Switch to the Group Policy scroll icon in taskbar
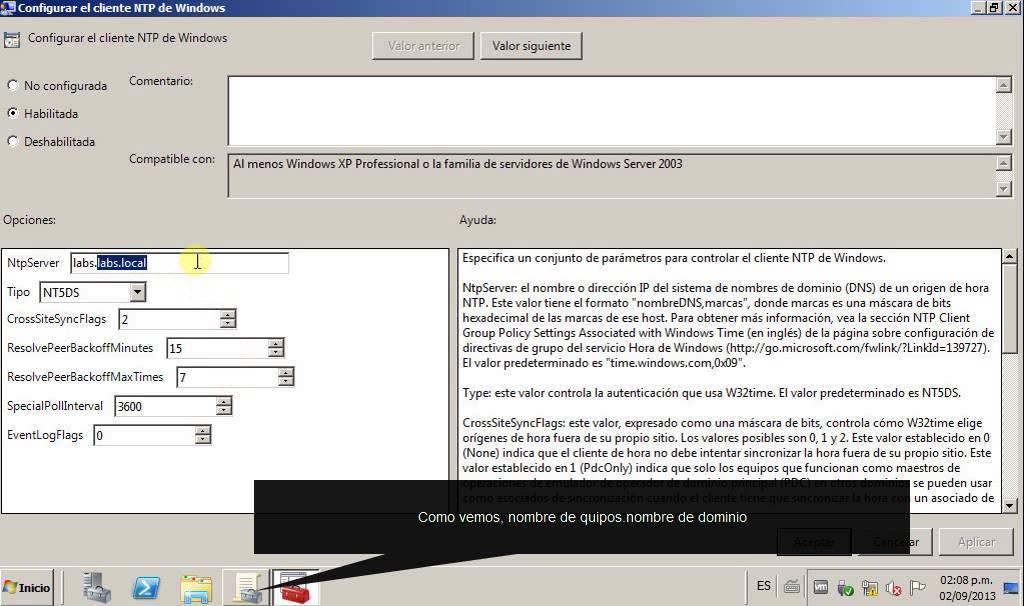This screenshot has height=606, width=1024. point(246,587)
